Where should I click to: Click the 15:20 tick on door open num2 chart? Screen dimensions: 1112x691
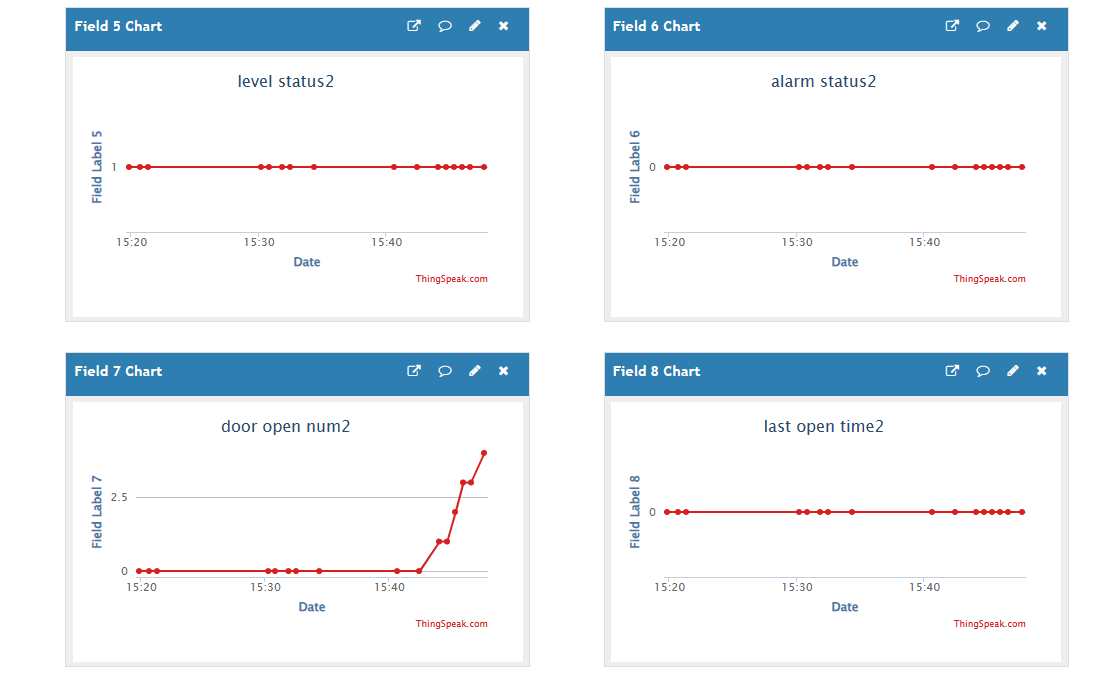[x=141, y=587]
